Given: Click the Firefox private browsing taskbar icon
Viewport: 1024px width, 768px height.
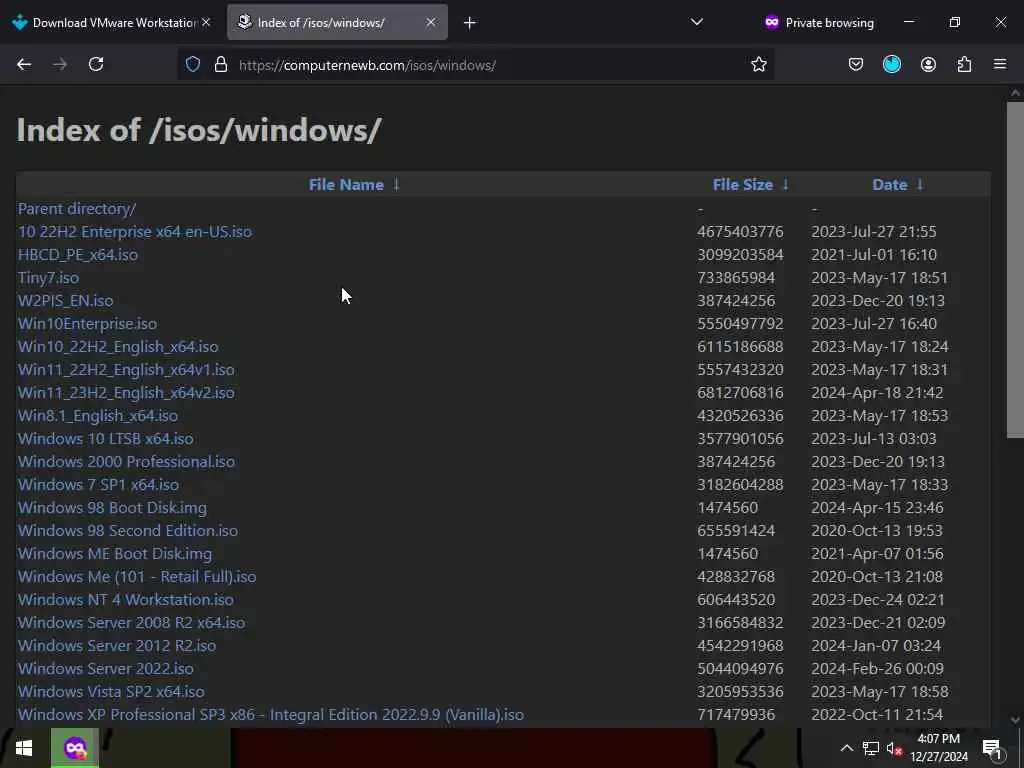Looking at the screenshot, I should click(x=75, y=747).
